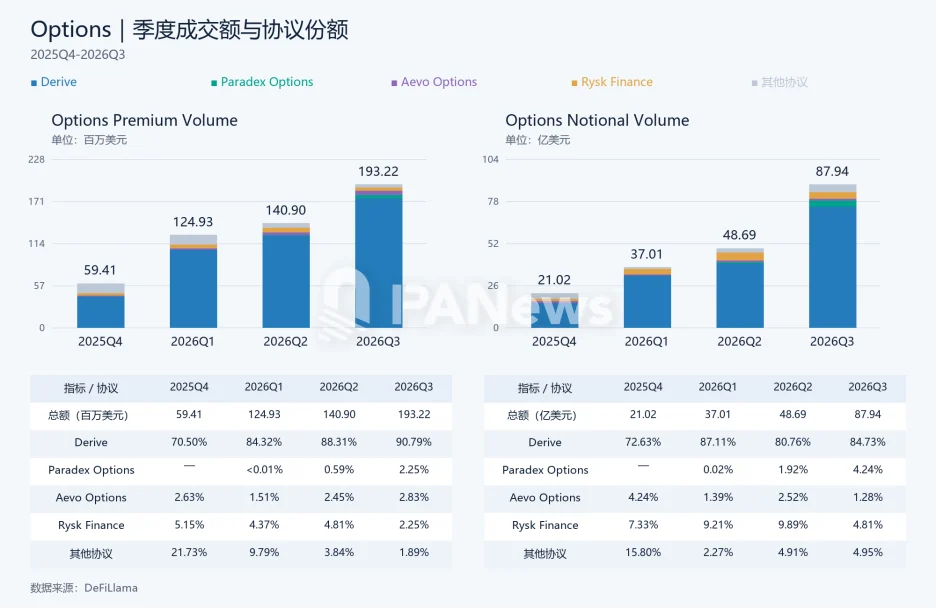
Task: Click the 2025Q4-2026Q3 subtitle
Action: [78, 54]
